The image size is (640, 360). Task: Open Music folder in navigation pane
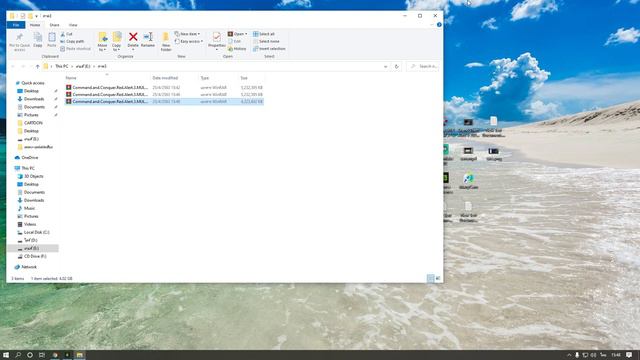[x=29, y=208]
